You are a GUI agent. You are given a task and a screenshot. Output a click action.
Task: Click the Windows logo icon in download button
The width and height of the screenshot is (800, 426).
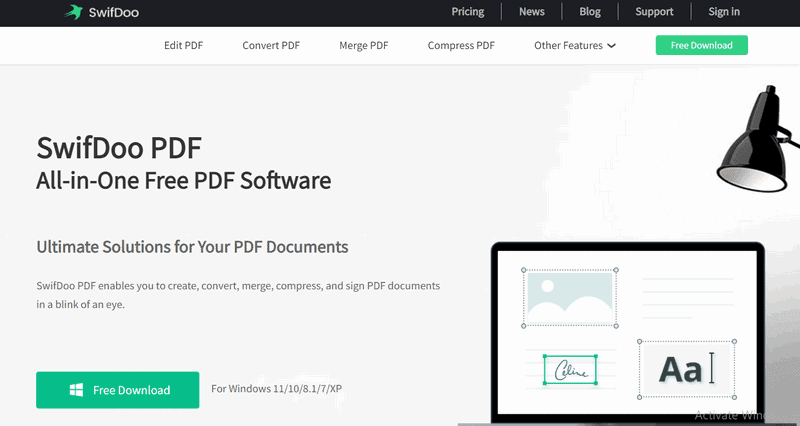[77, 390]
